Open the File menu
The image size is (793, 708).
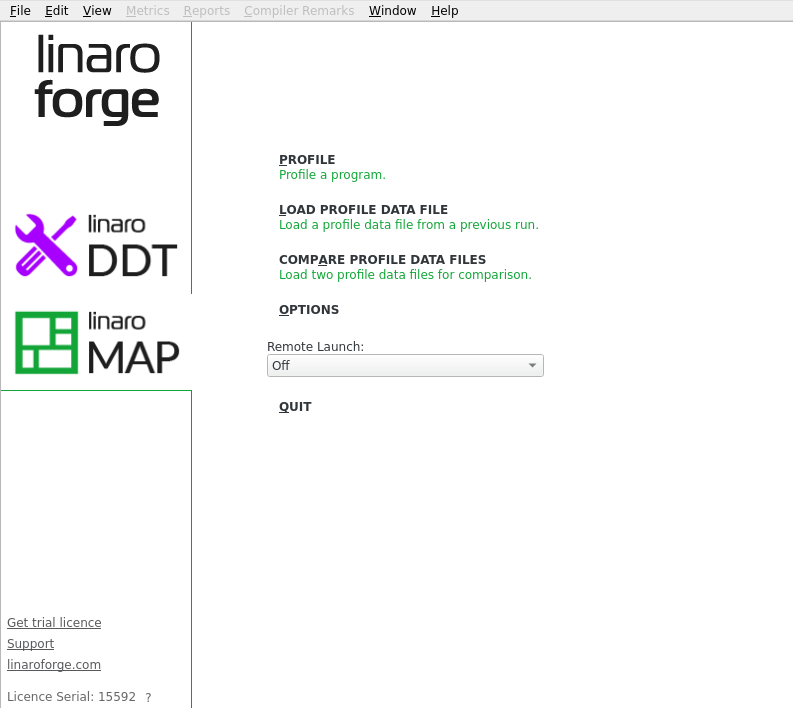click(x=20, y=11)
